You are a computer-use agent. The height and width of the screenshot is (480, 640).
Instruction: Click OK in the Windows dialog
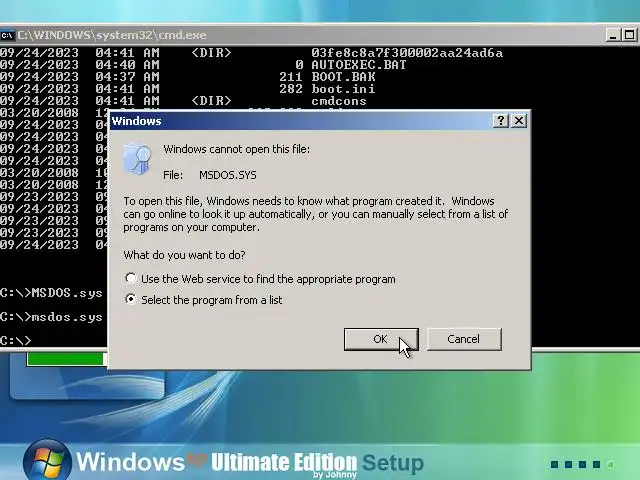(x=381, y=339)
